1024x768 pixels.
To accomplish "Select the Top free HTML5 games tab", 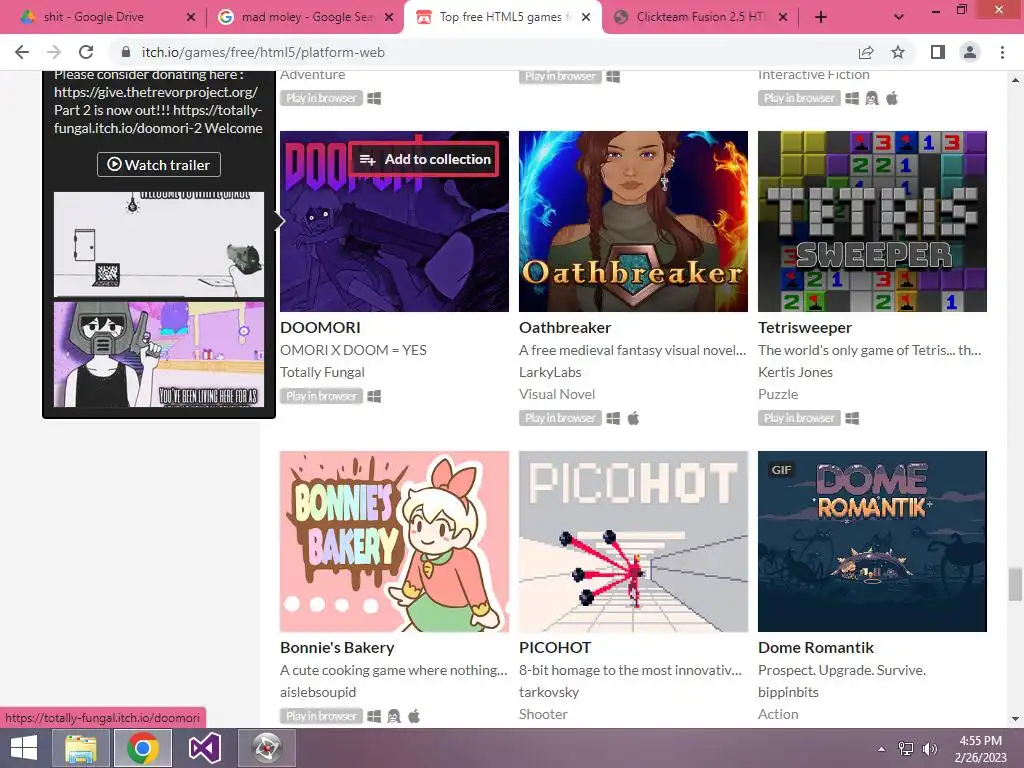I will click(503, 17).
